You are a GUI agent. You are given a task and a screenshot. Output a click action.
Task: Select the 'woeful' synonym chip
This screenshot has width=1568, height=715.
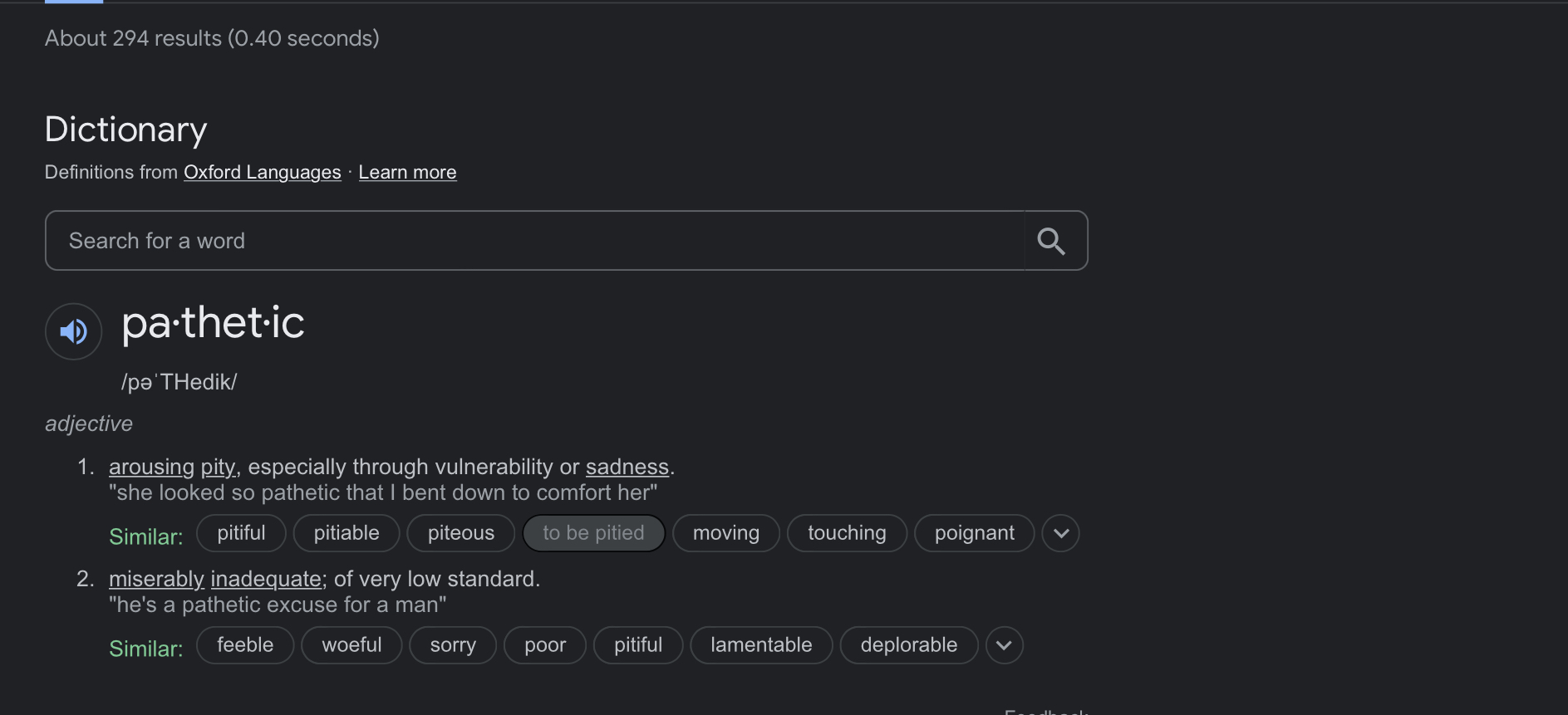tap(351, 645)
